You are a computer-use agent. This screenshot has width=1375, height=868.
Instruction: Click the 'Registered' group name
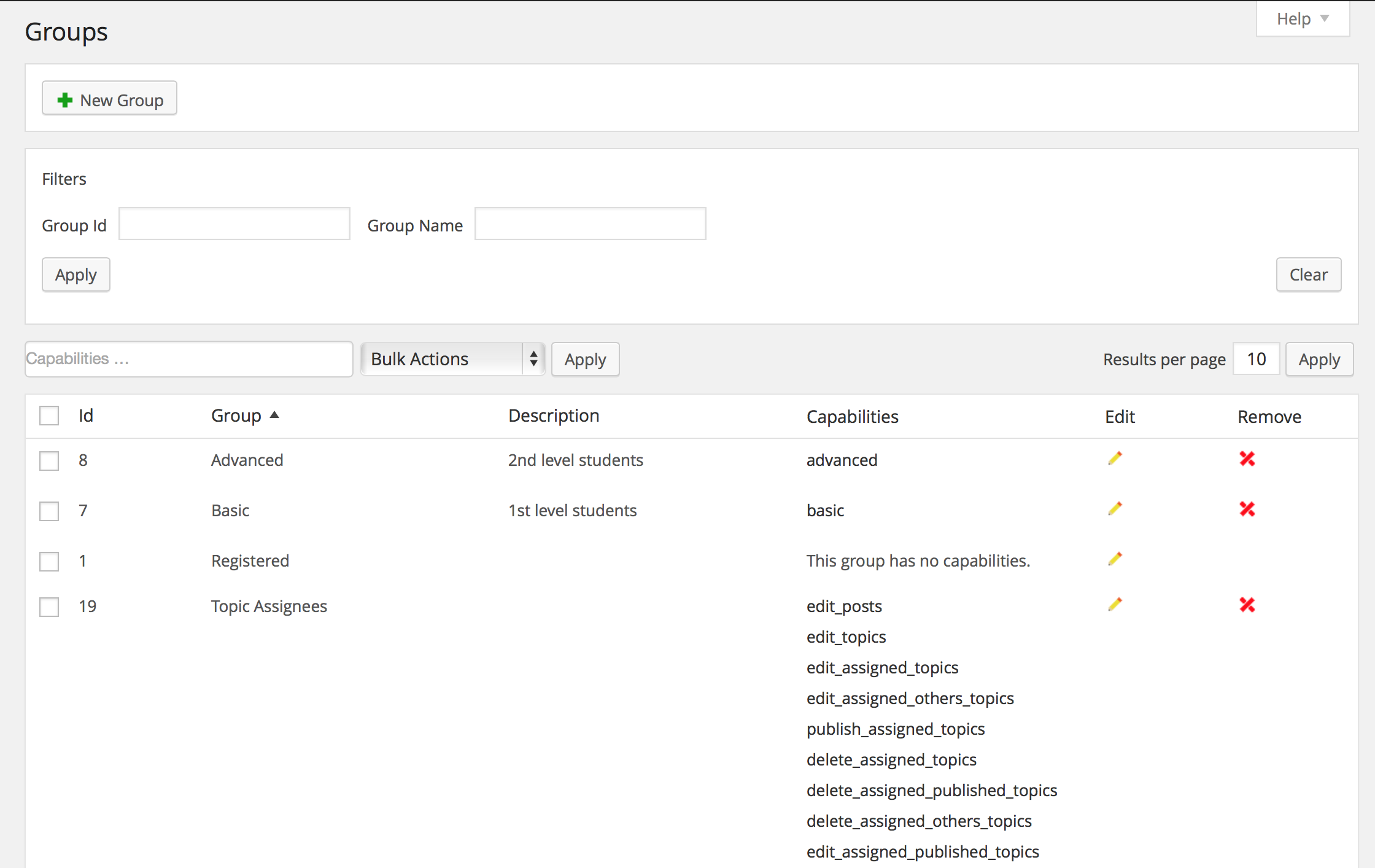(250, 560)
